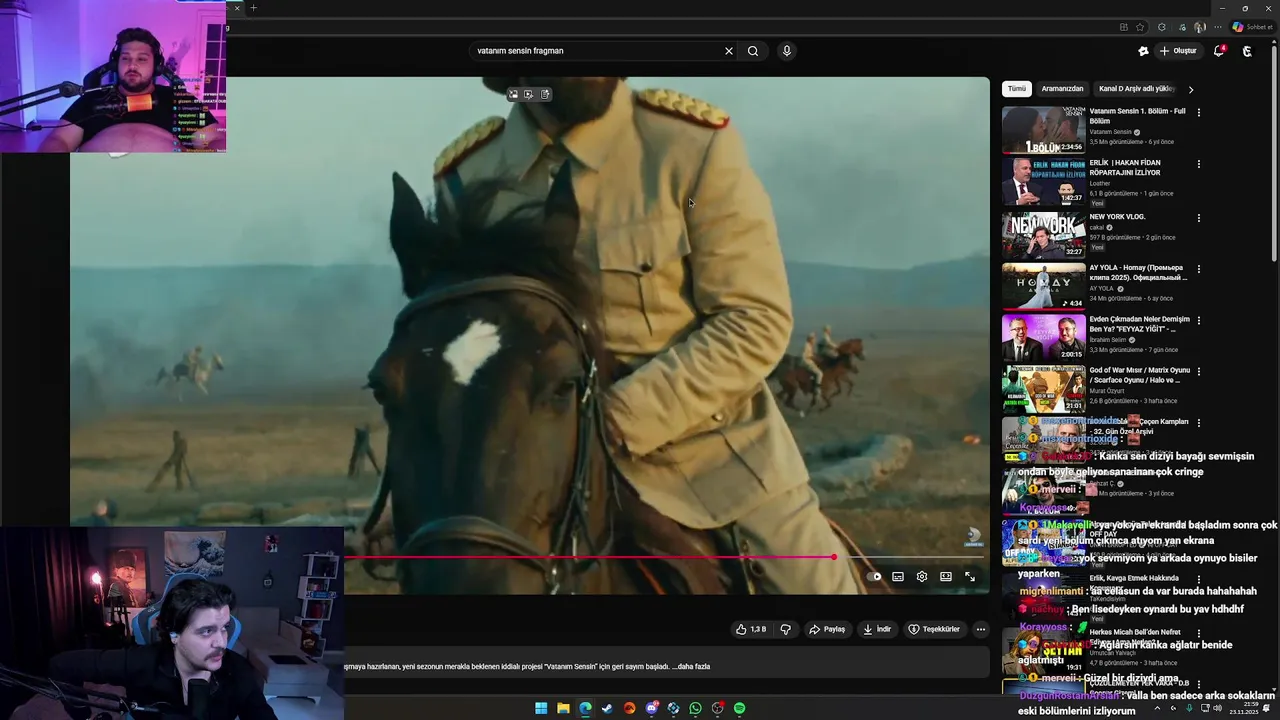
Task: Select the Tümü filter chip
Action: pos(1017,89)
